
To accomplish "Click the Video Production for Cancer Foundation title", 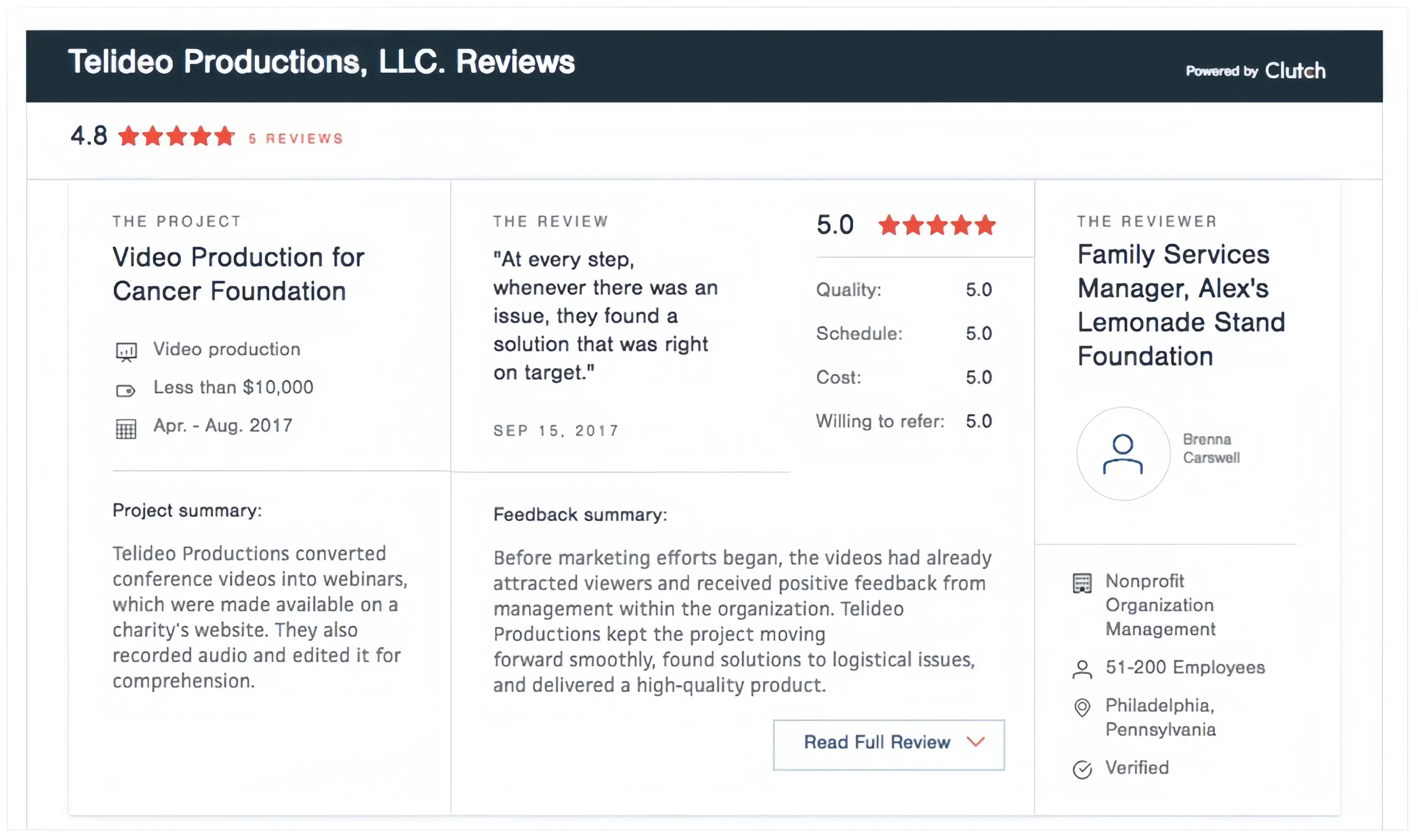I will (x=238, y=274).
